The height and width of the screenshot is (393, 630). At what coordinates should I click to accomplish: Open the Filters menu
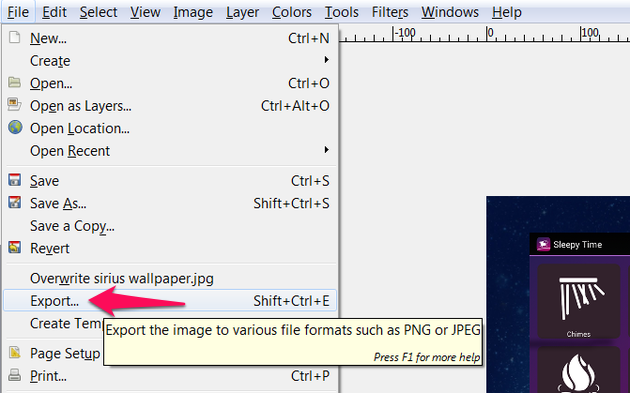point(390,12)
